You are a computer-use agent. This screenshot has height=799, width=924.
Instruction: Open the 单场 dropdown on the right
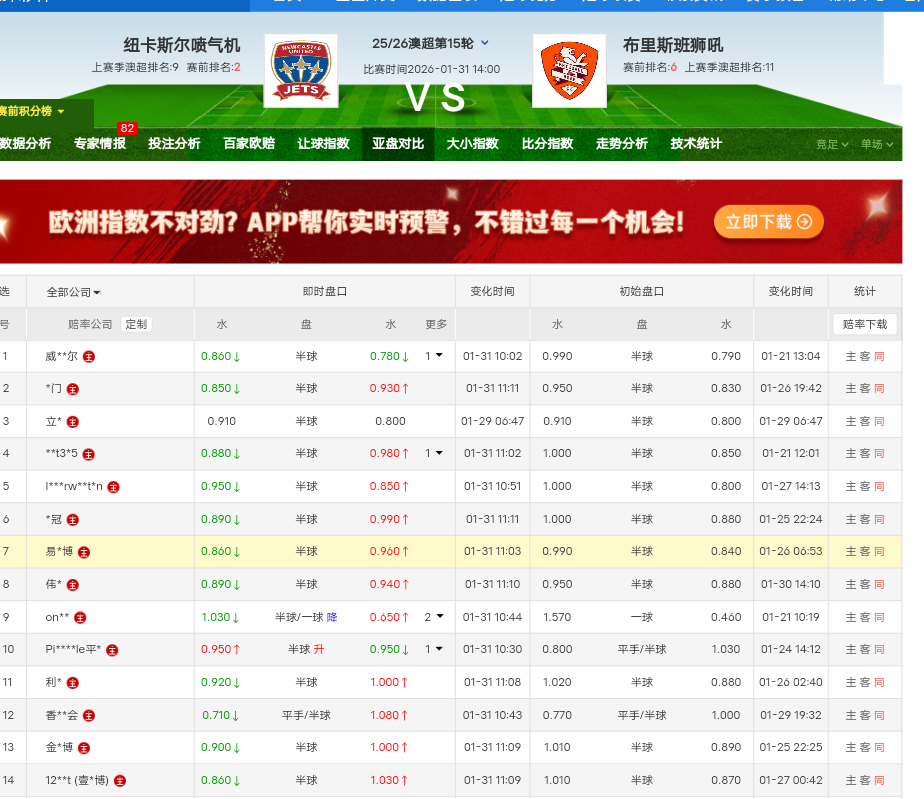tap(876, 144)
